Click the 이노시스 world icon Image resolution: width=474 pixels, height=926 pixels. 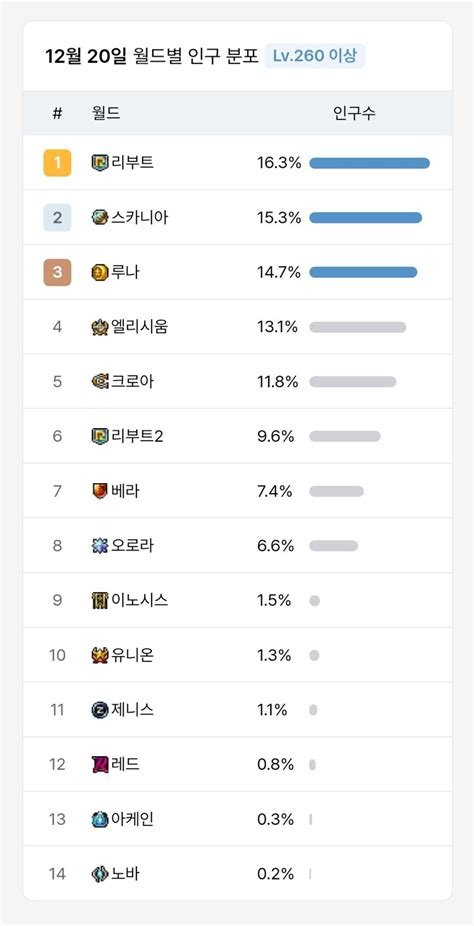(100, 601)
